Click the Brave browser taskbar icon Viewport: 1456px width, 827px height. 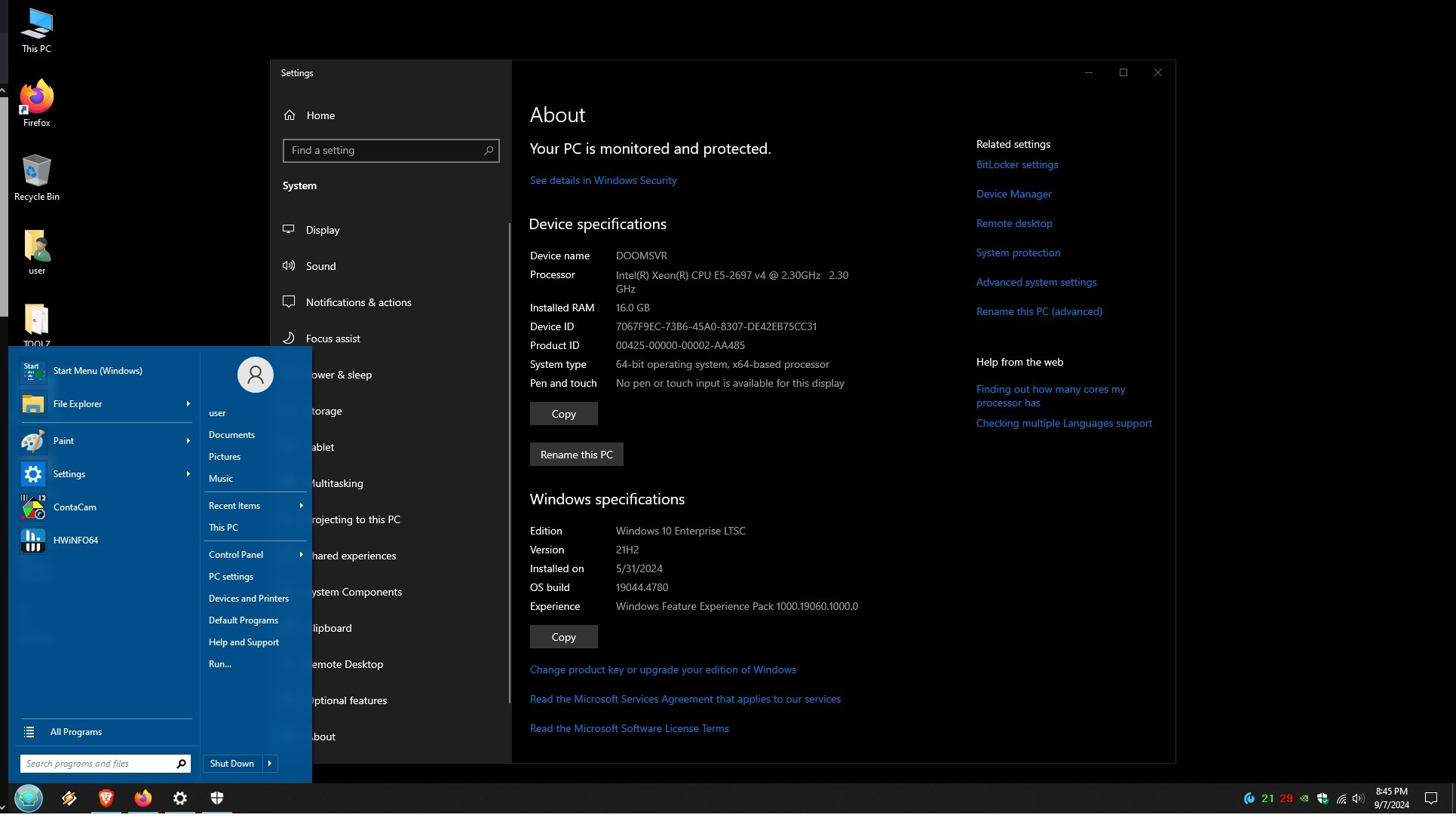[106, 798]
